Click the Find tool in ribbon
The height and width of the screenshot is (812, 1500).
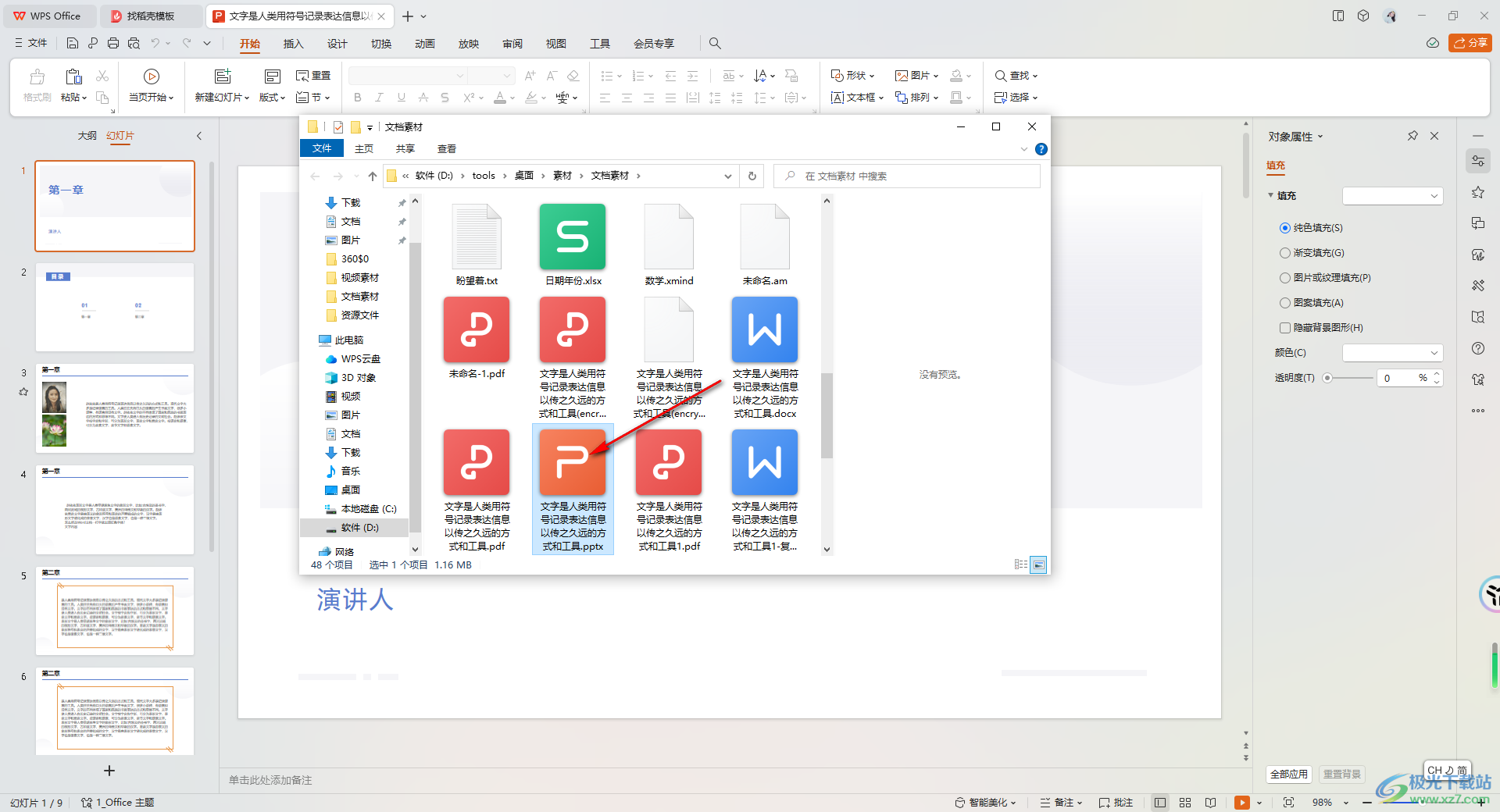pyautogui.click(x=1016, y=76)
